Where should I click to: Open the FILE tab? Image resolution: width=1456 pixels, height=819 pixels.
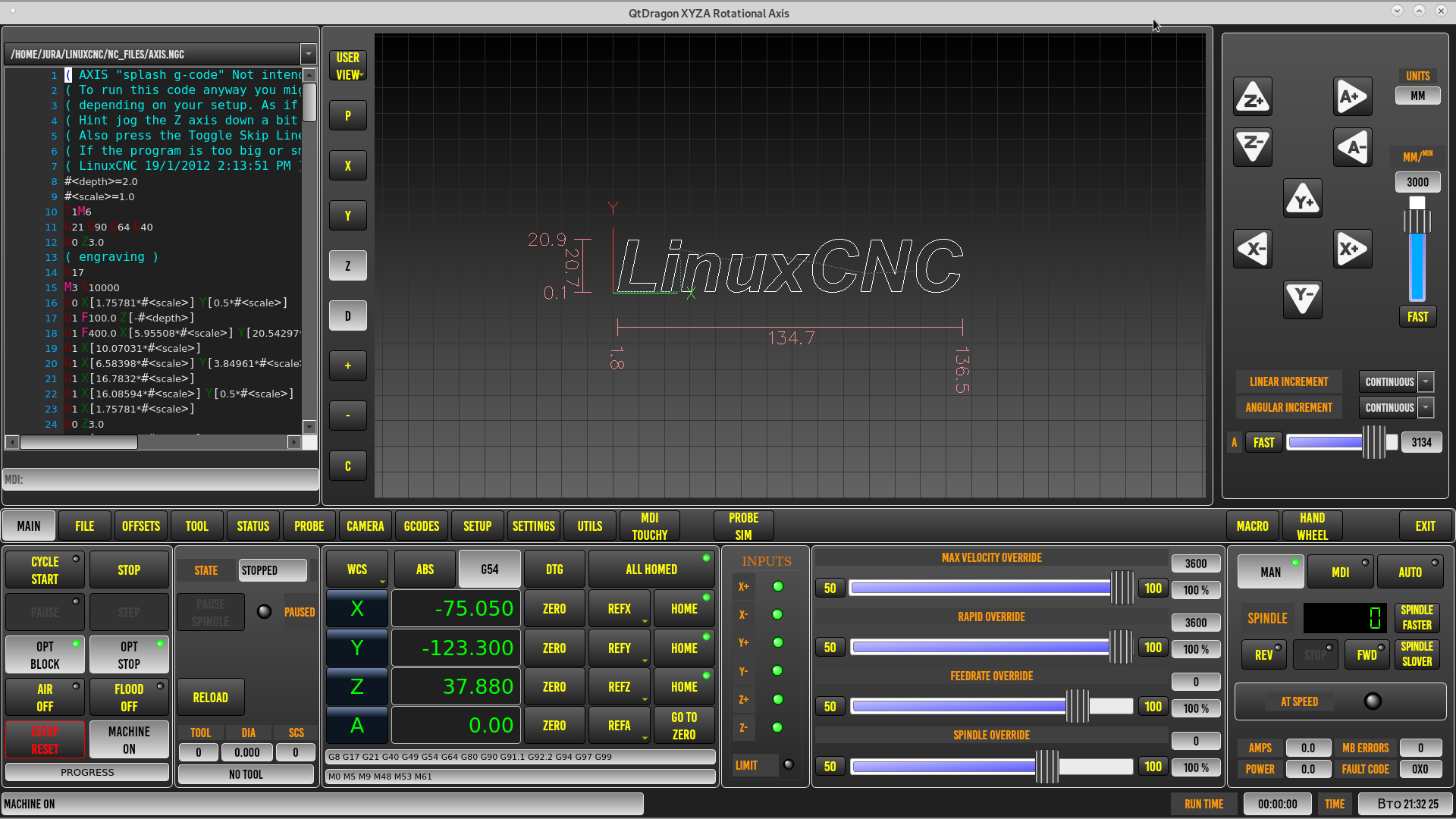coord(85,526)
